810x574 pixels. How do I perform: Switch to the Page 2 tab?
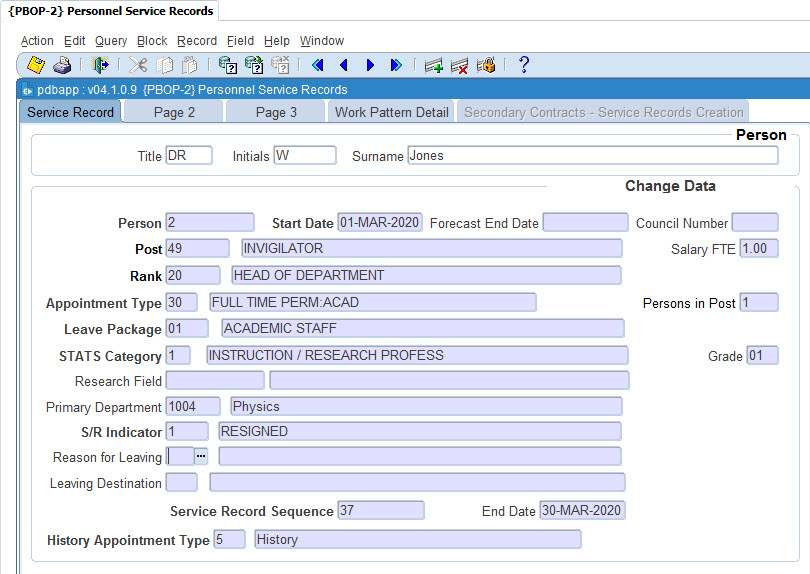(x=174, y=112)
